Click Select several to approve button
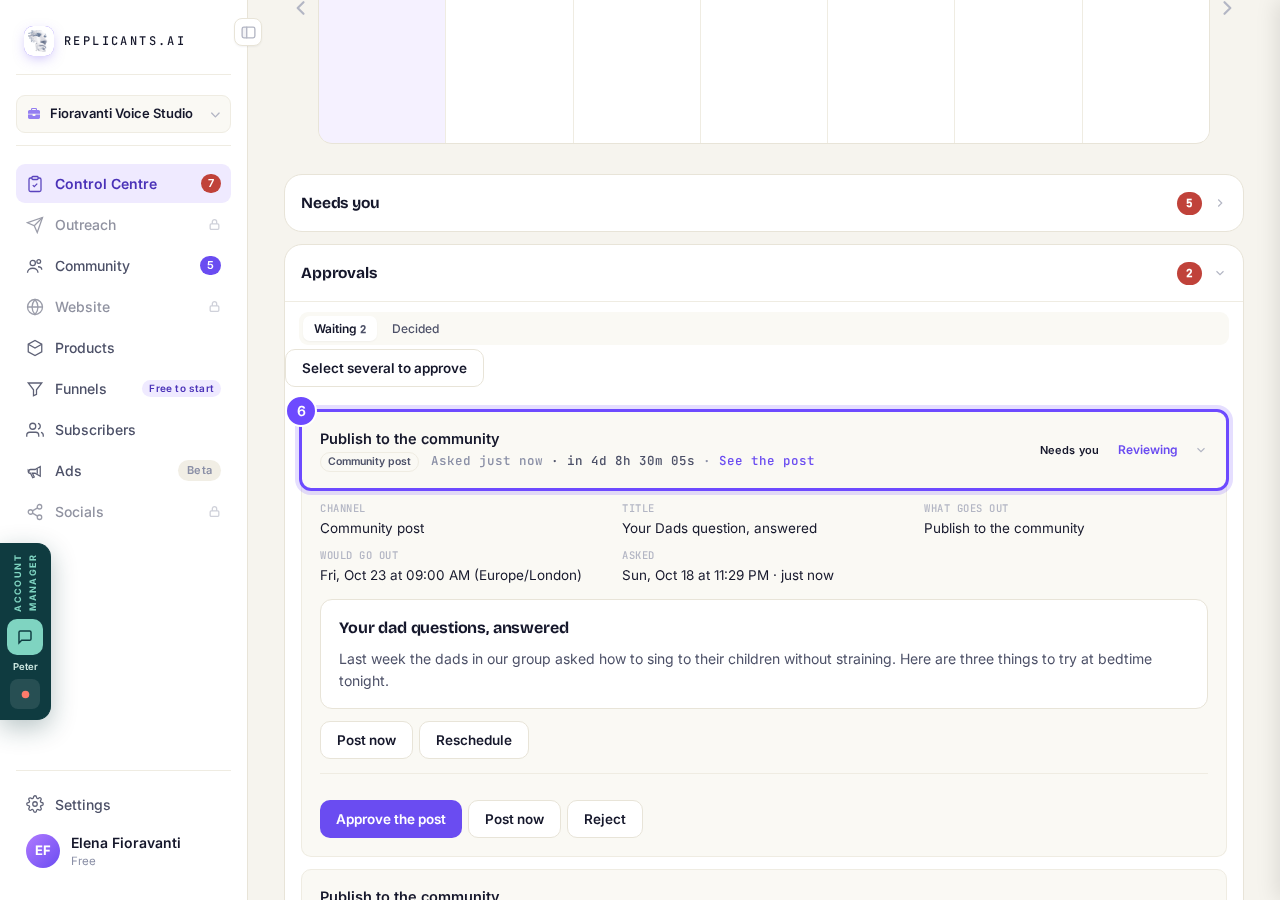 [x=384, y=368]
